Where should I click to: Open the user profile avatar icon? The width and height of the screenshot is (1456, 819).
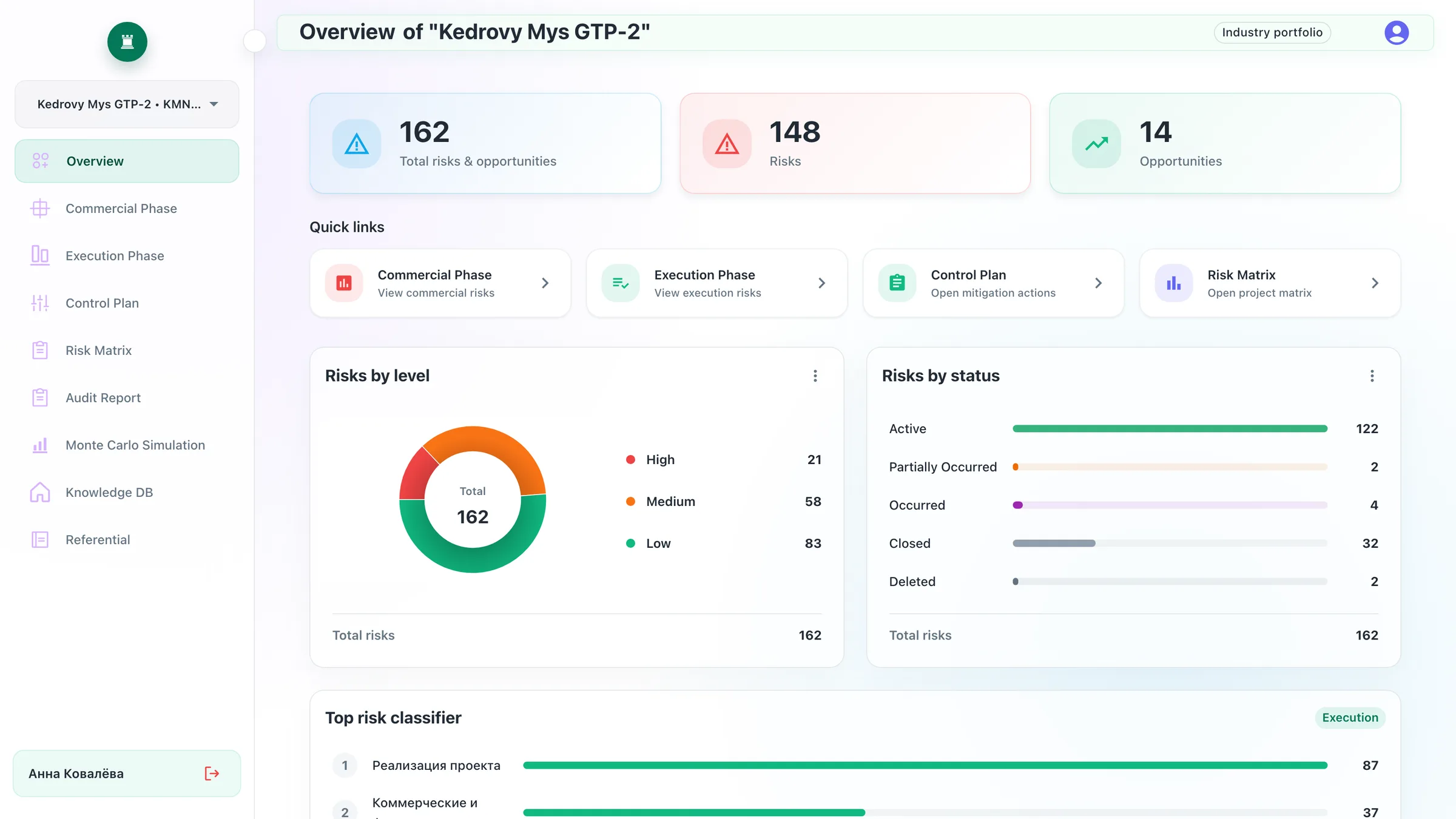point(1397,33)
